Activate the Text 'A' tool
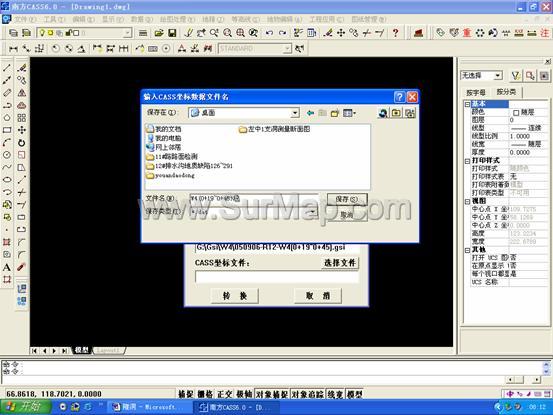 click(7, 267)
